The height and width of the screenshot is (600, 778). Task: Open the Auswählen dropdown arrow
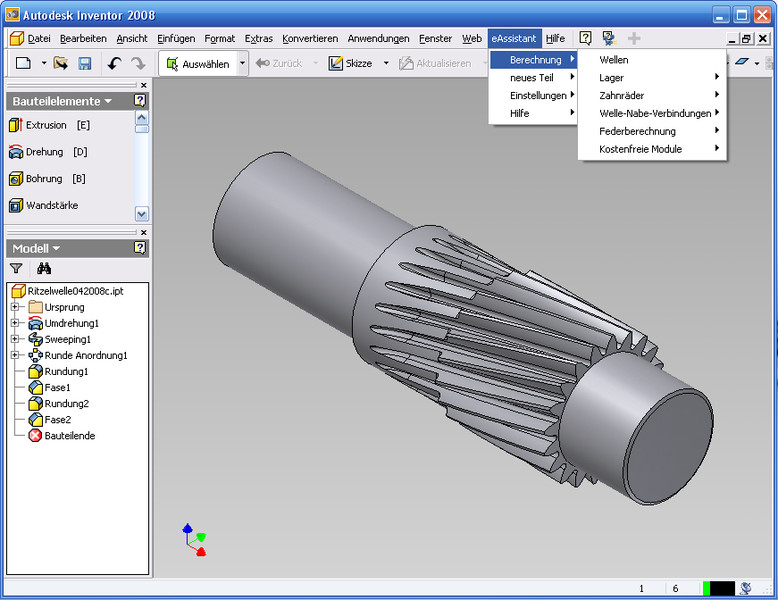pyautogui.click(x=242, y=63)
